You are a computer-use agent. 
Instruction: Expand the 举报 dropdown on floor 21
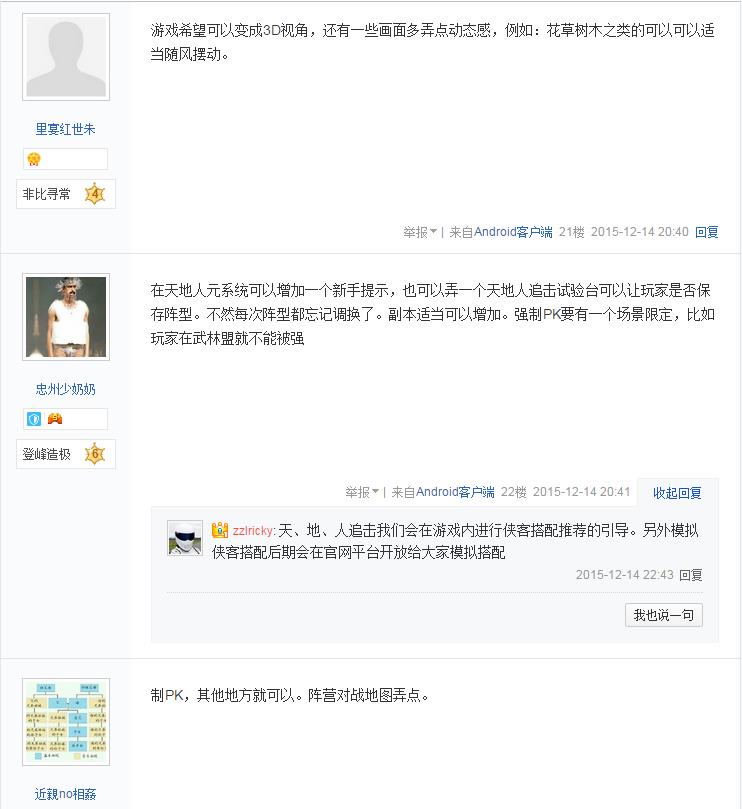click(420, 232)
